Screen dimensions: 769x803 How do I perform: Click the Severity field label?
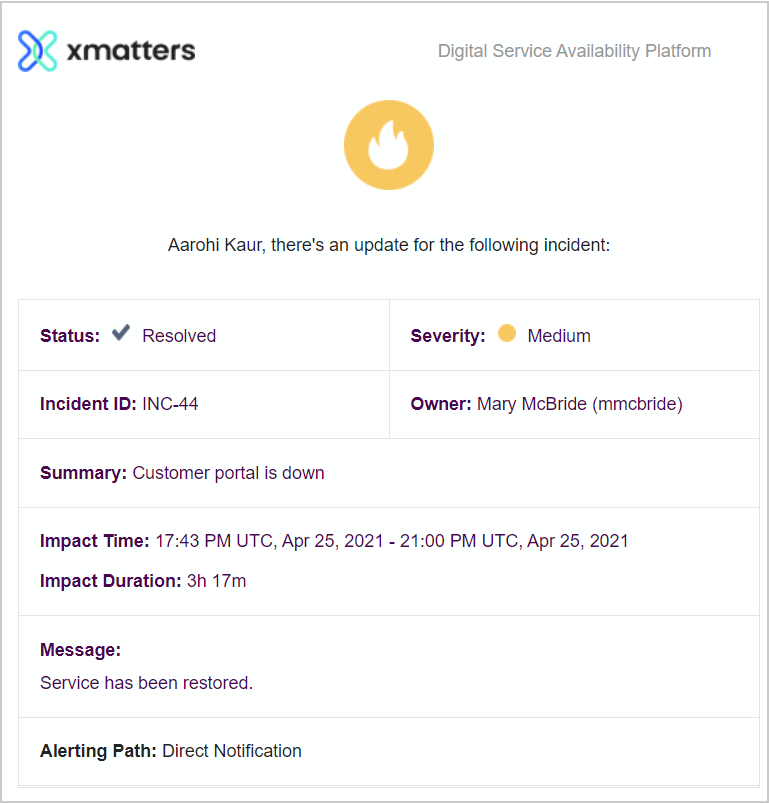[x=448, y=336]
